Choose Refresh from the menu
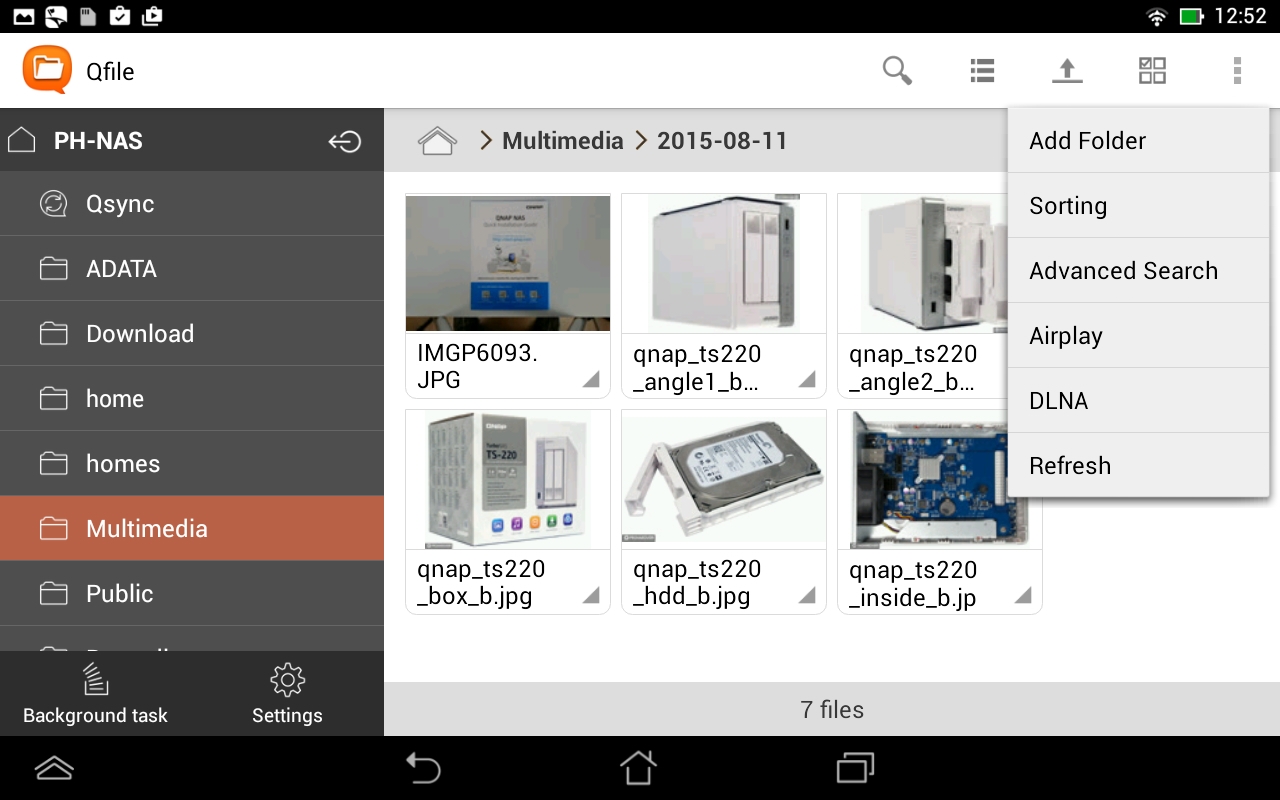Image resolution: width=1280 pixels, height=800 pixels. (1138, 466)
